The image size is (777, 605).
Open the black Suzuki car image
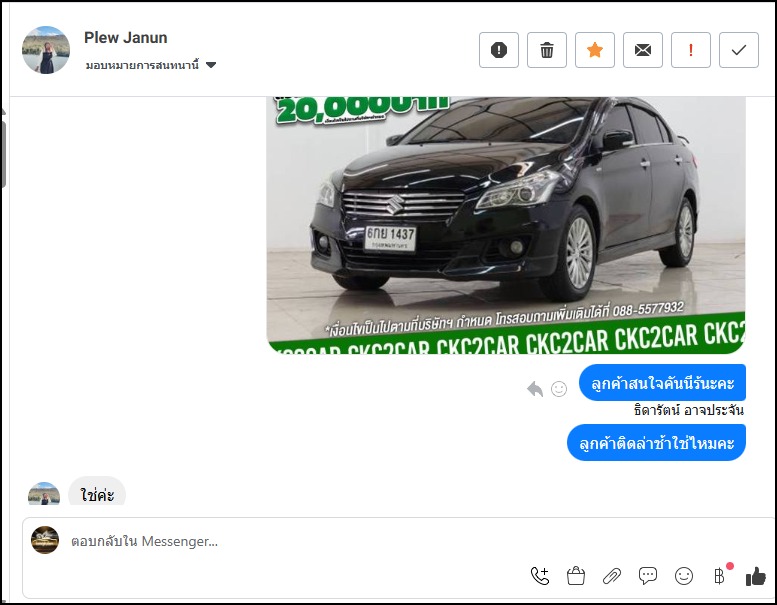[x=506, y=225]
